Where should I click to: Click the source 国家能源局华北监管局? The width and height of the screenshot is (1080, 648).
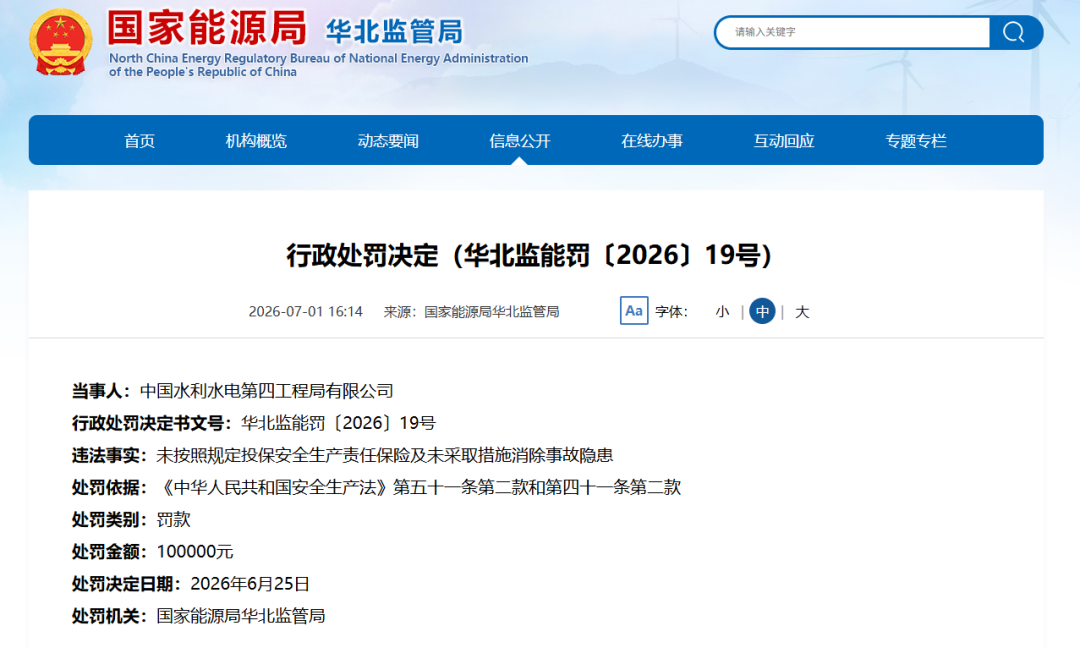[491, 312]
